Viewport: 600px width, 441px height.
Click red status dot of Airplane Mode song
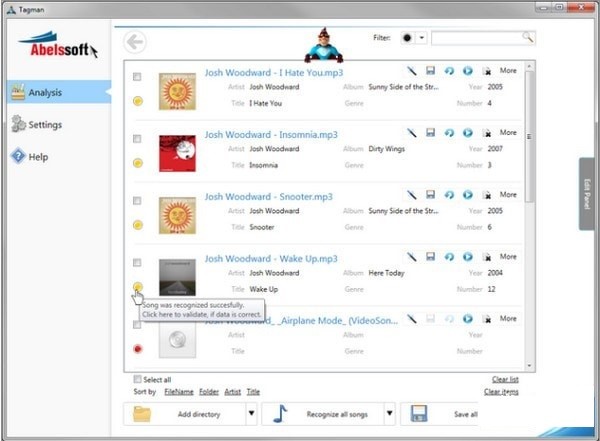click(x=138, y=349)
